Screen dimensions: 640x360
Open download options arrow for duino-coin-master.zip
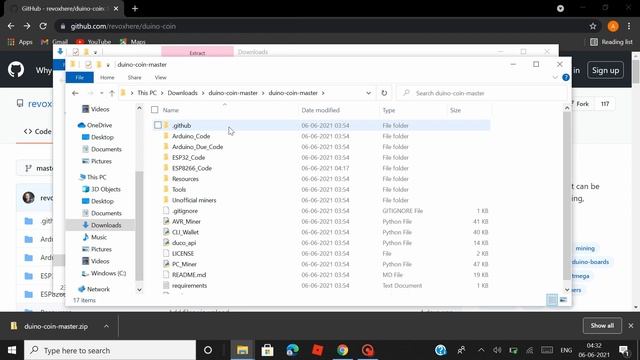(106, 326)
